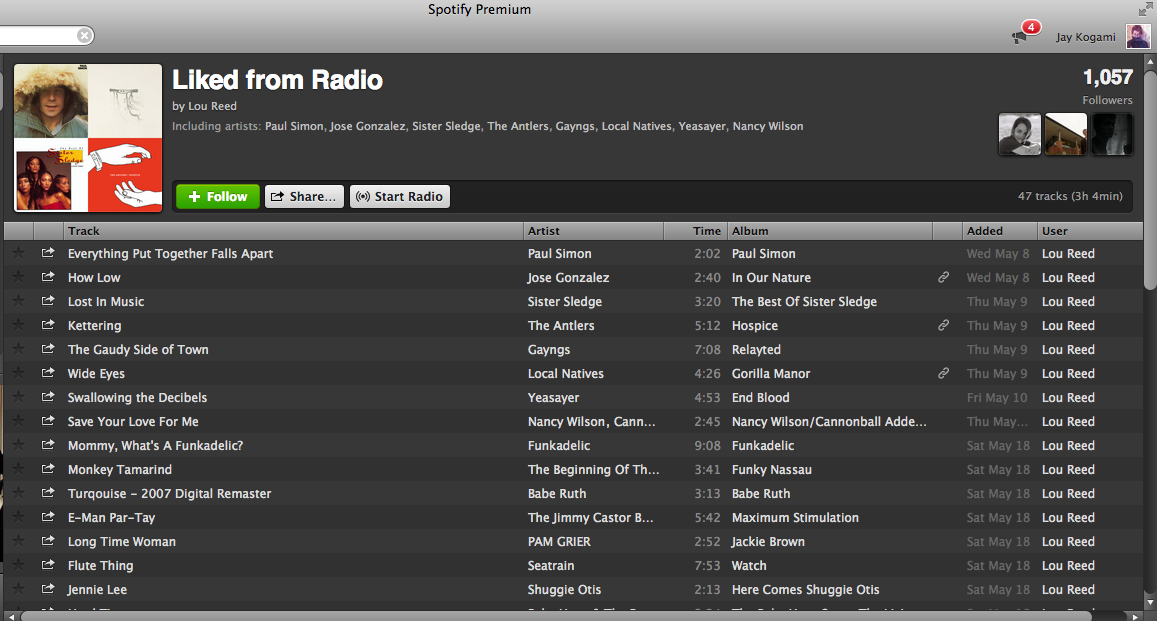Star the track Swallowing the Decibels
Screen dimensions: 1157x621
[18, 397]
